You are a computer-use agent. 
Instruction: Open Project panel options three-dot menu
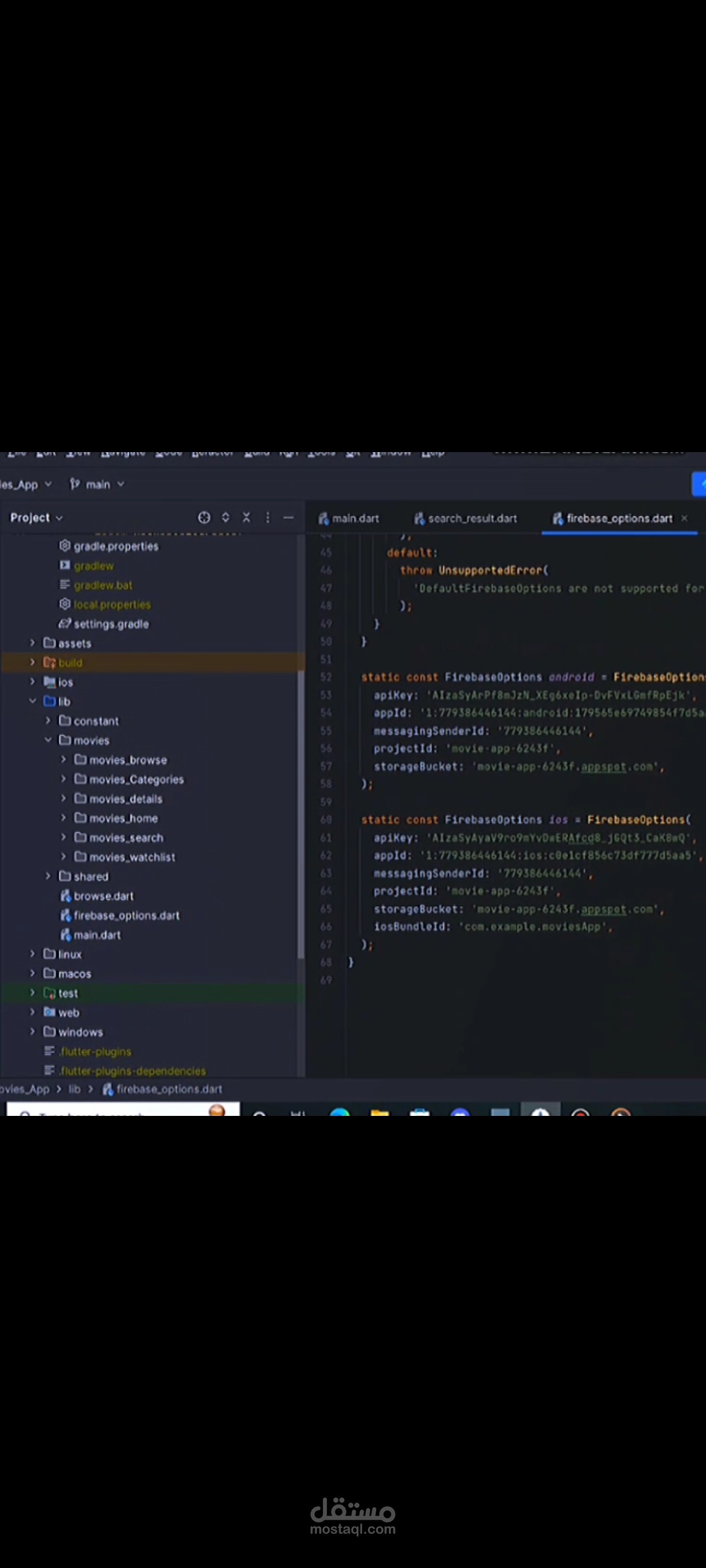coord(267,517)
